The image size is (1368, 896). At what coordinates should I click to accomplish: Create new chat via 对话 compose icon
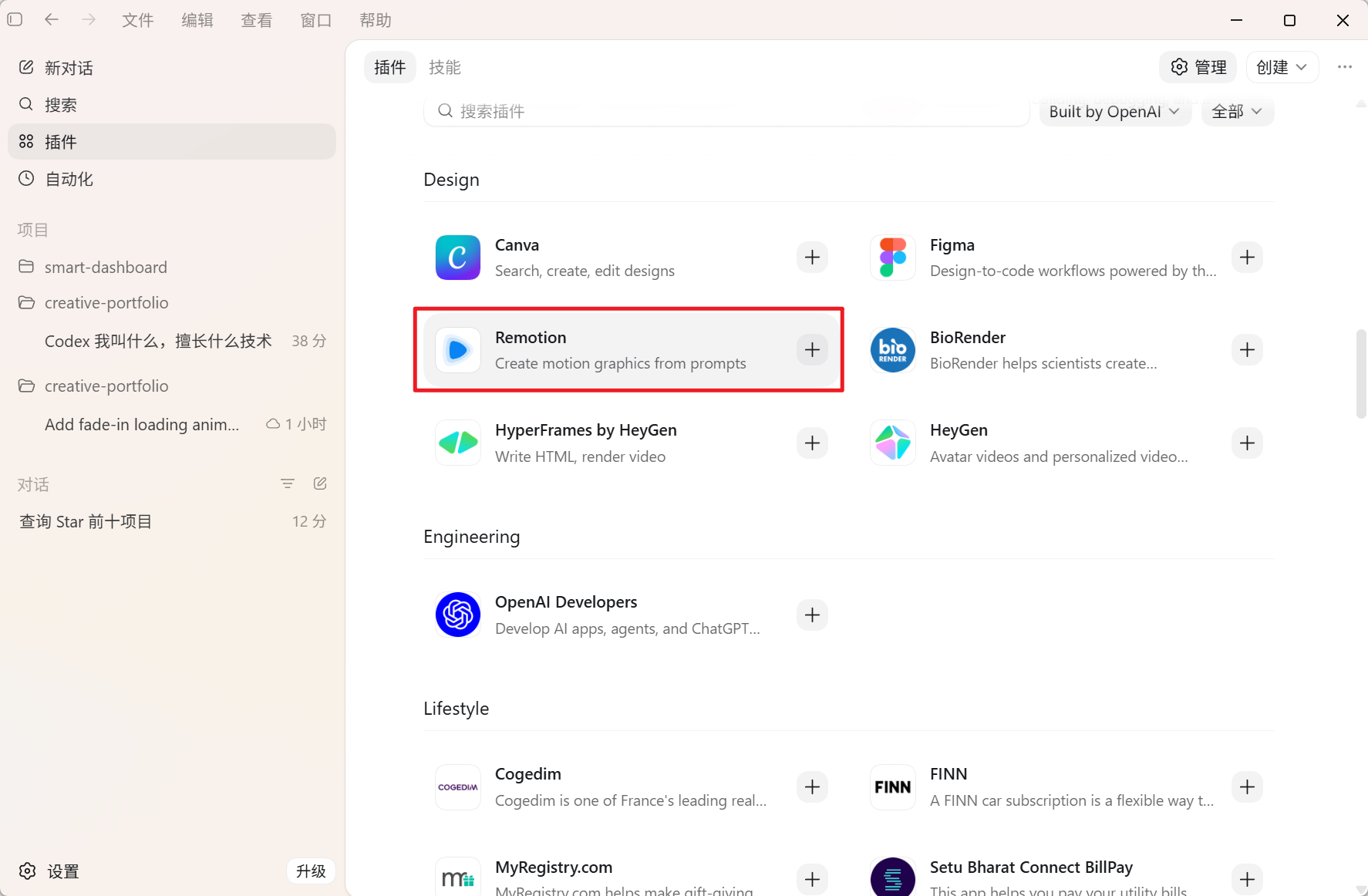point(320,484)
